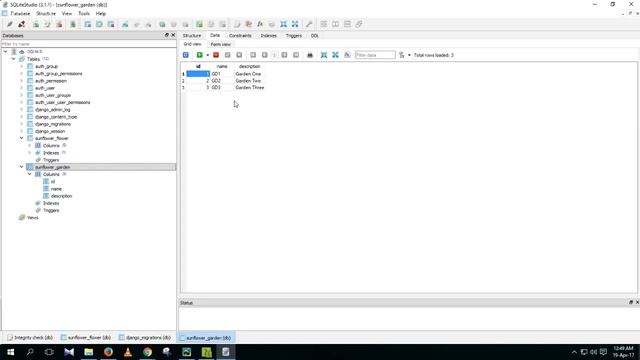
Task: Click the 'GD3' name cell
Action: (x=222, y=87)
